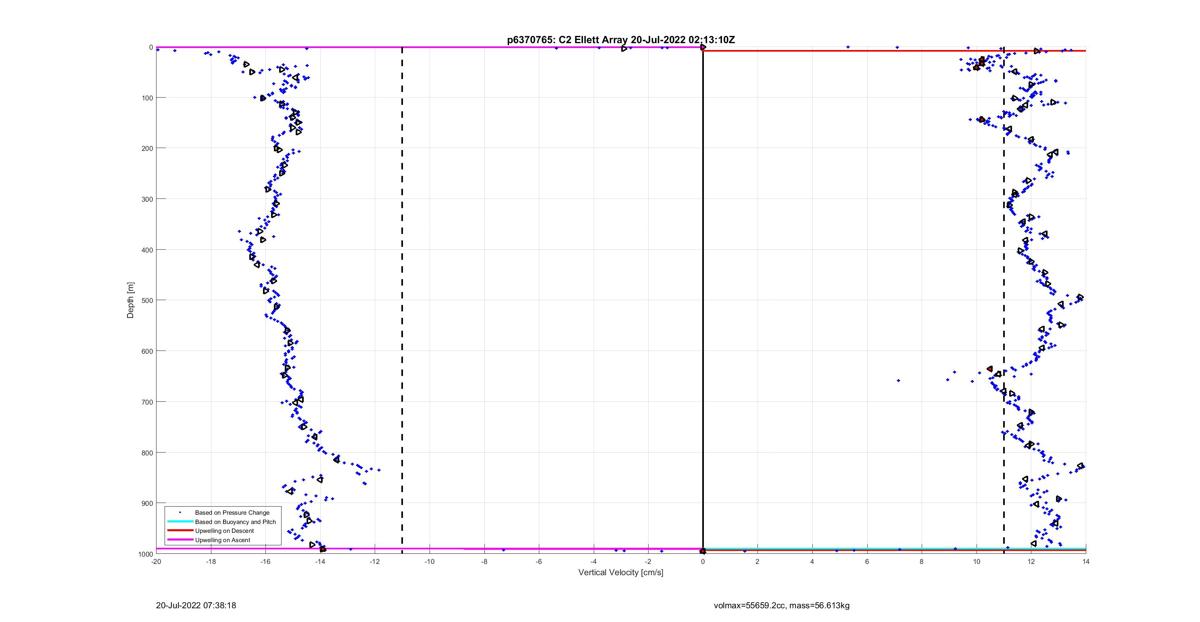Image resolution: width=1200 pixels, height=622 pixels.
Task: Click x-axis tick label '-14'
Action: pyautogui.click(x=320, y=562)
